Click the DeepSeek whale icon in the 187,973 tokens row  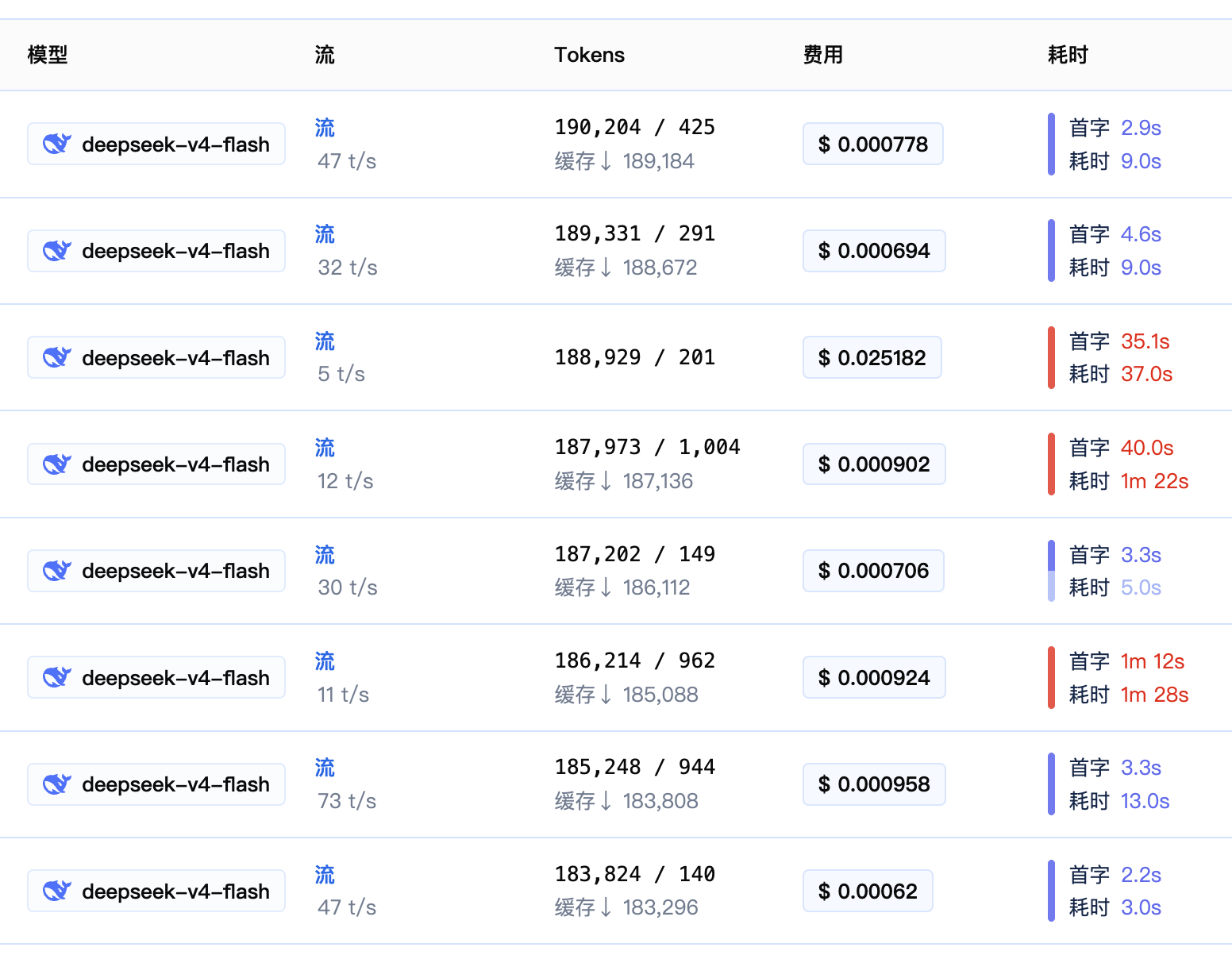click(x=57, y=464)
